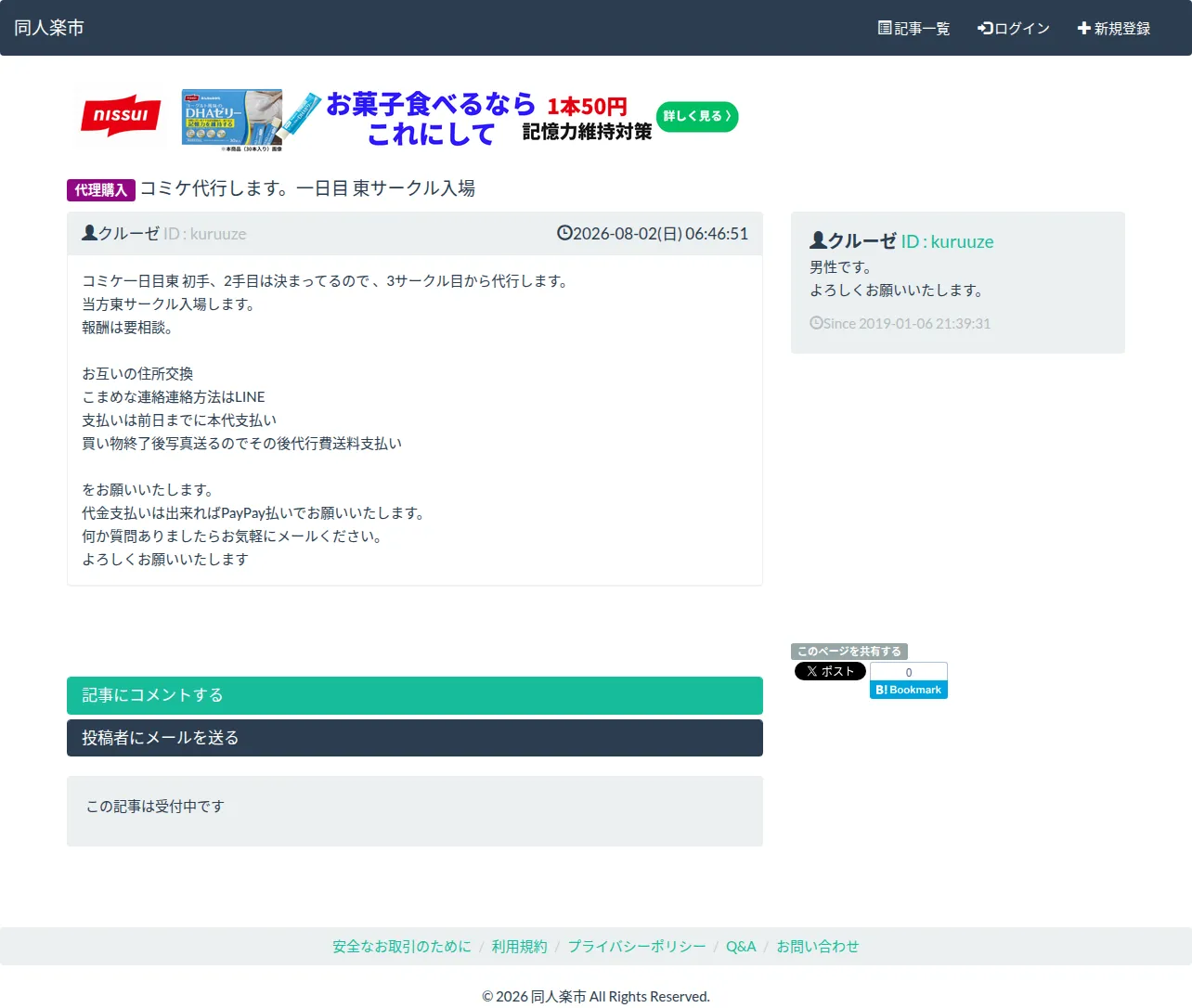The width and height of the screenshot is (1192, 1008).
Task: Click the purple 代理購入 category badge
Action: (101, 190)
